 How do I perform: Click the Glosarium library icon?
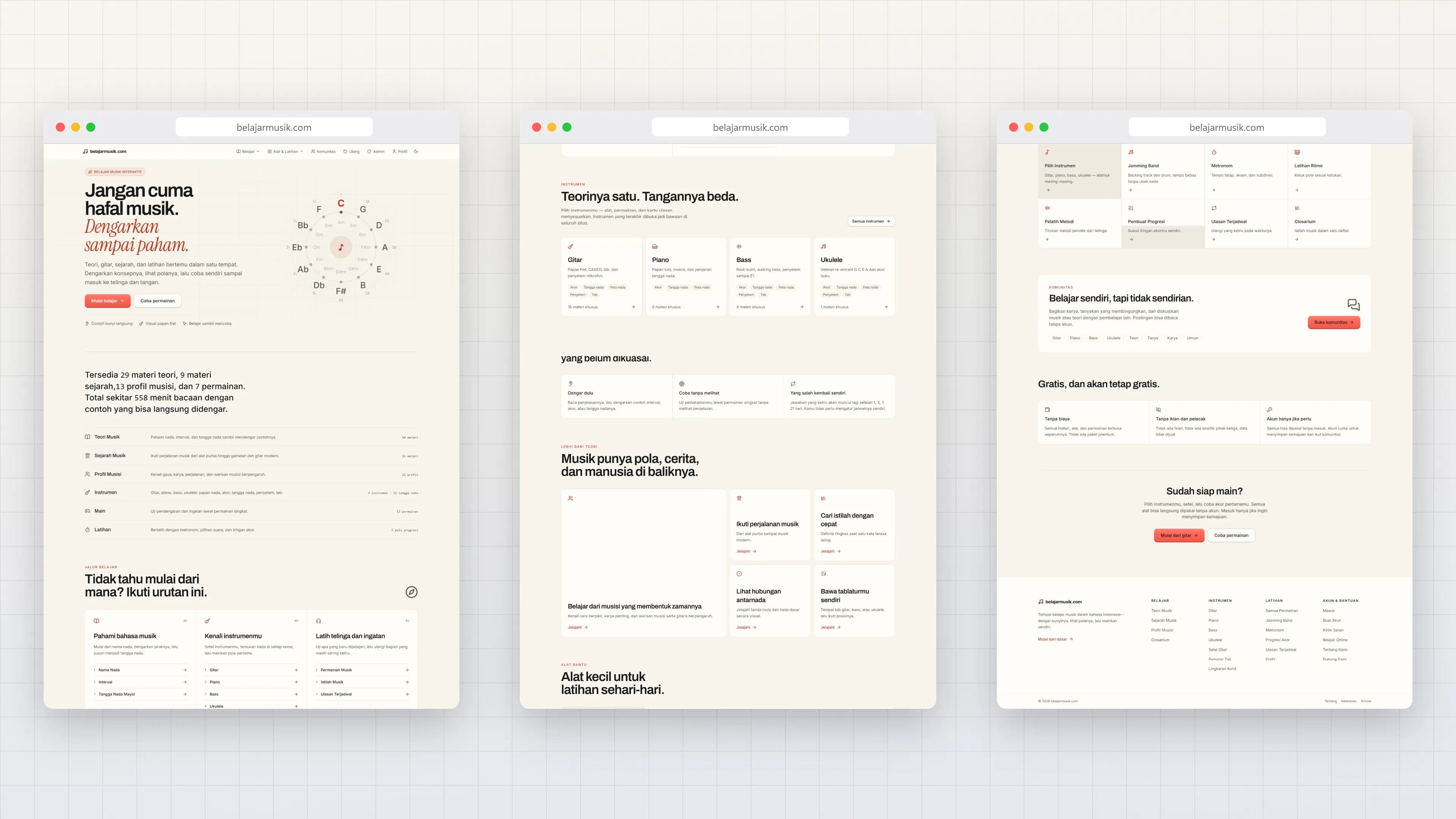[x=1297, y=208]
